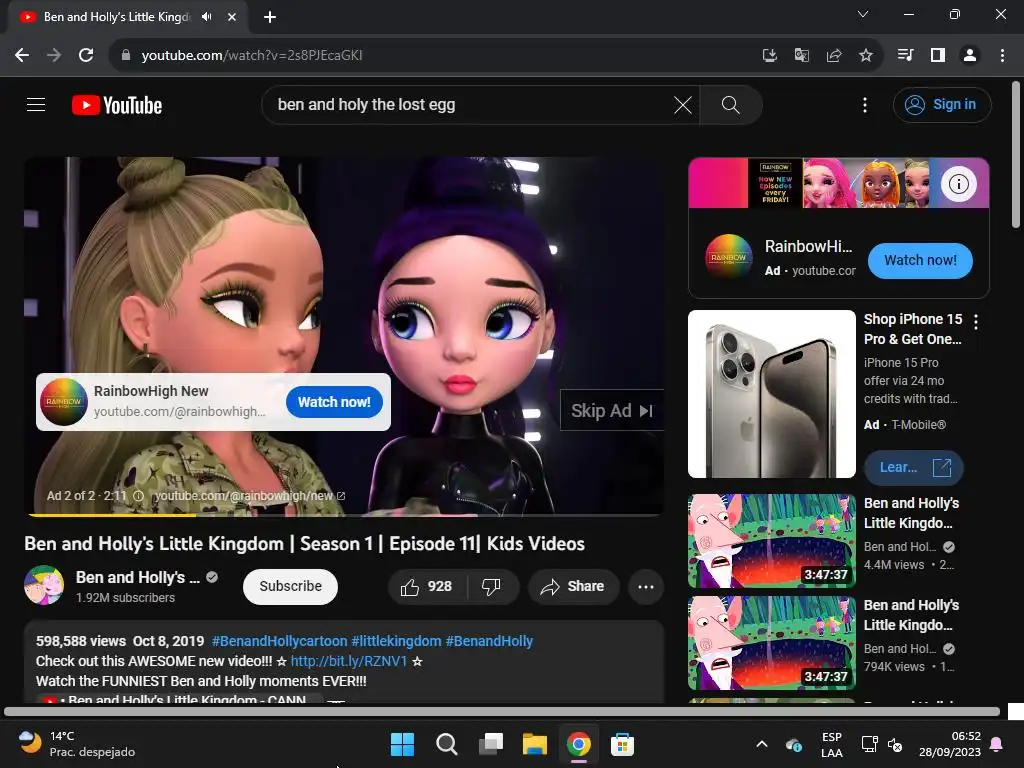Image resolution: width=1024 pixels, height=768 pixels.
Task: Click the Share button
Action: (573, 586)
